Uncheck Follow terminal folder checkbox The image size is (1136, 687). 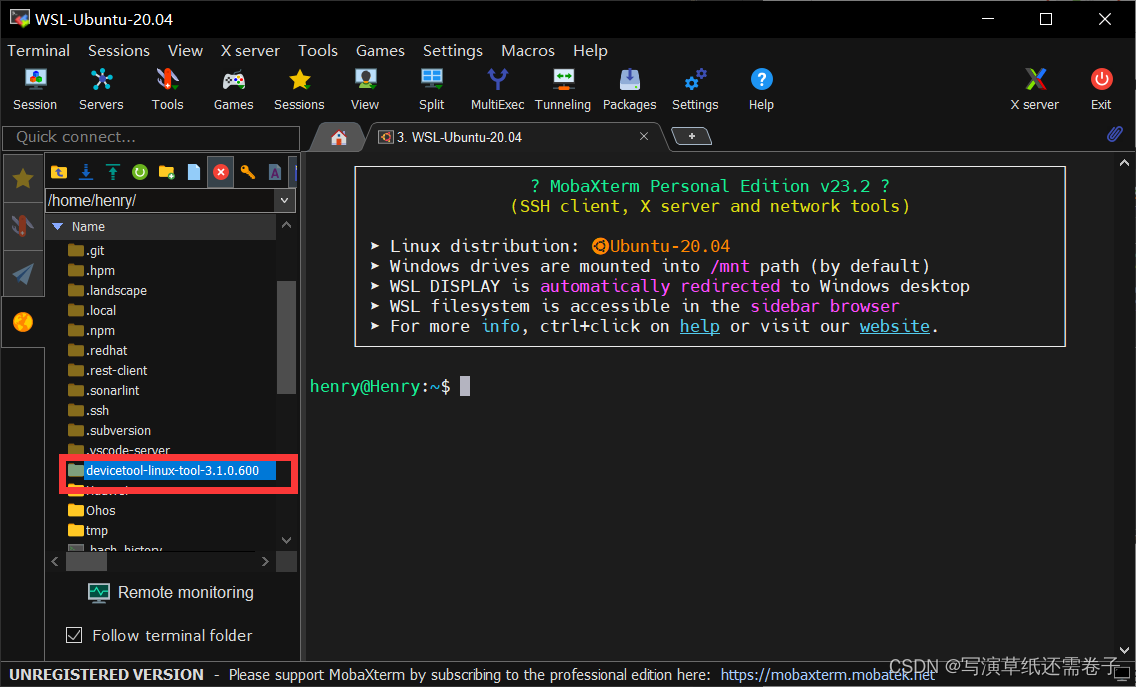click(x=74, y=636)
